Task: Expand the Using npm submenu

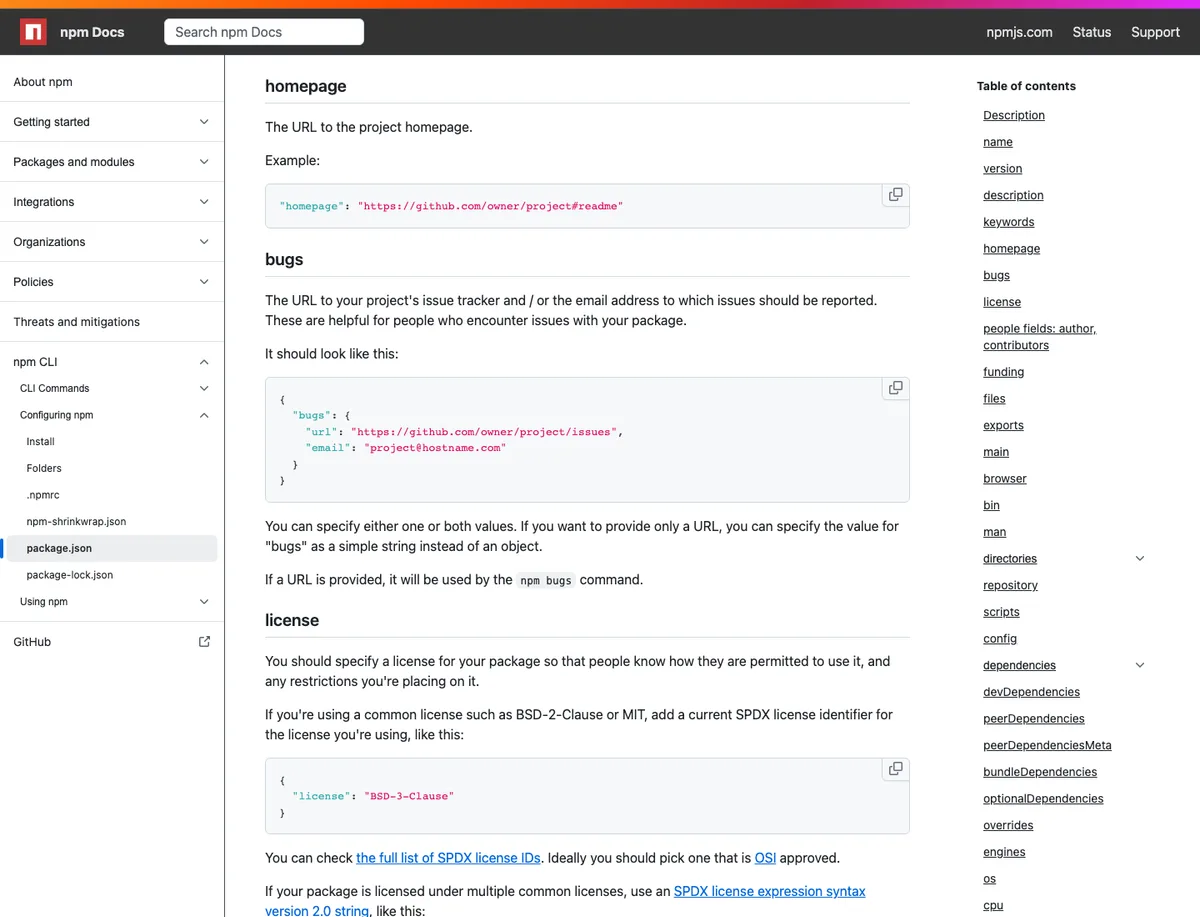Action: pos(204,602)
